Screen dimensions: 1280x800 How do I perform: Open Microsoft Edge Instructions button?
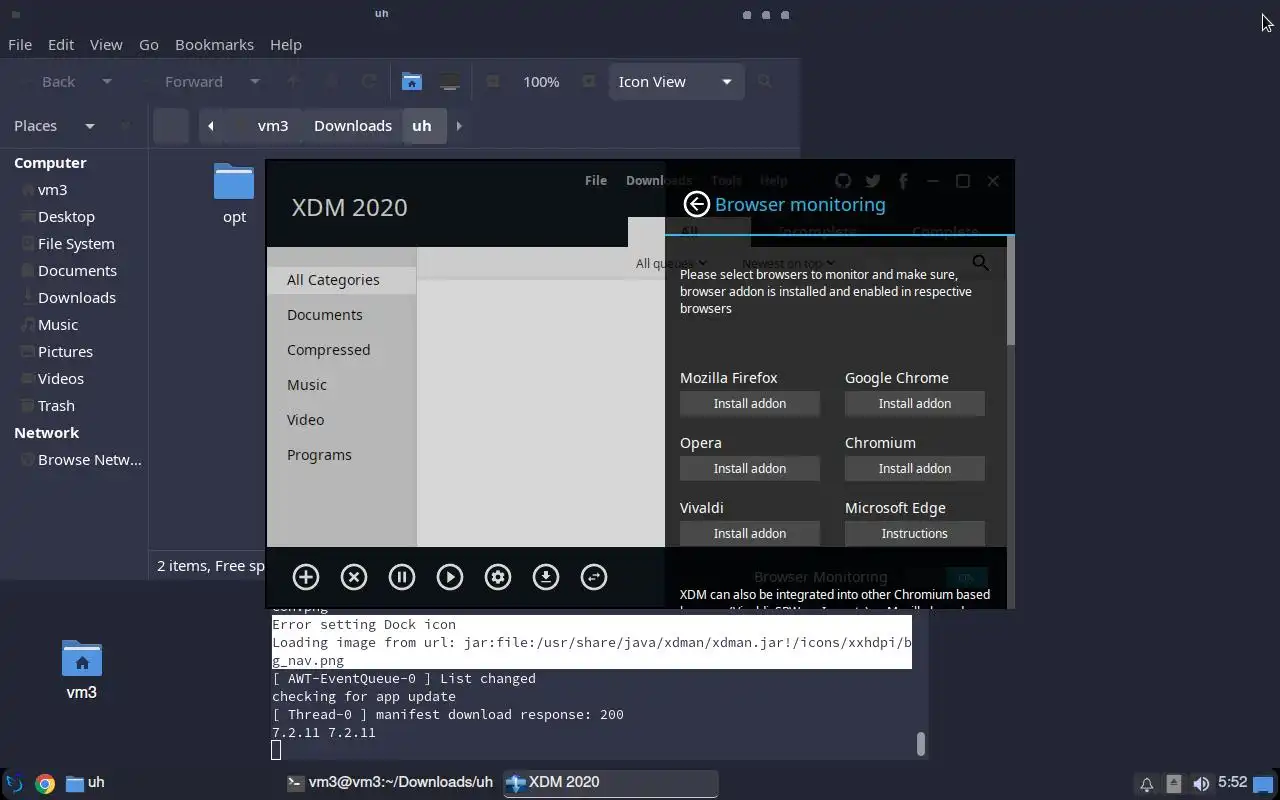tap(915, 534)
